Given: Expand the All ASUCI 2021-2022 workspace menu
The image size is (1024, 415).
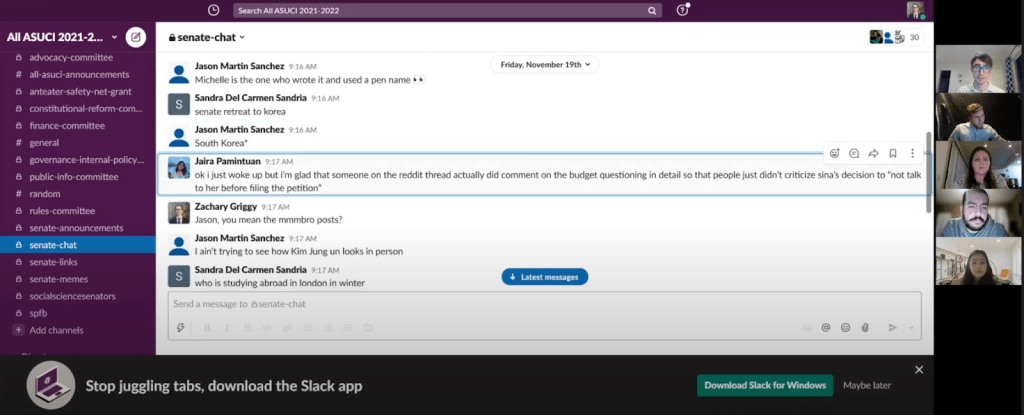Looking at the screenshot, I should [x=64, y=38].
